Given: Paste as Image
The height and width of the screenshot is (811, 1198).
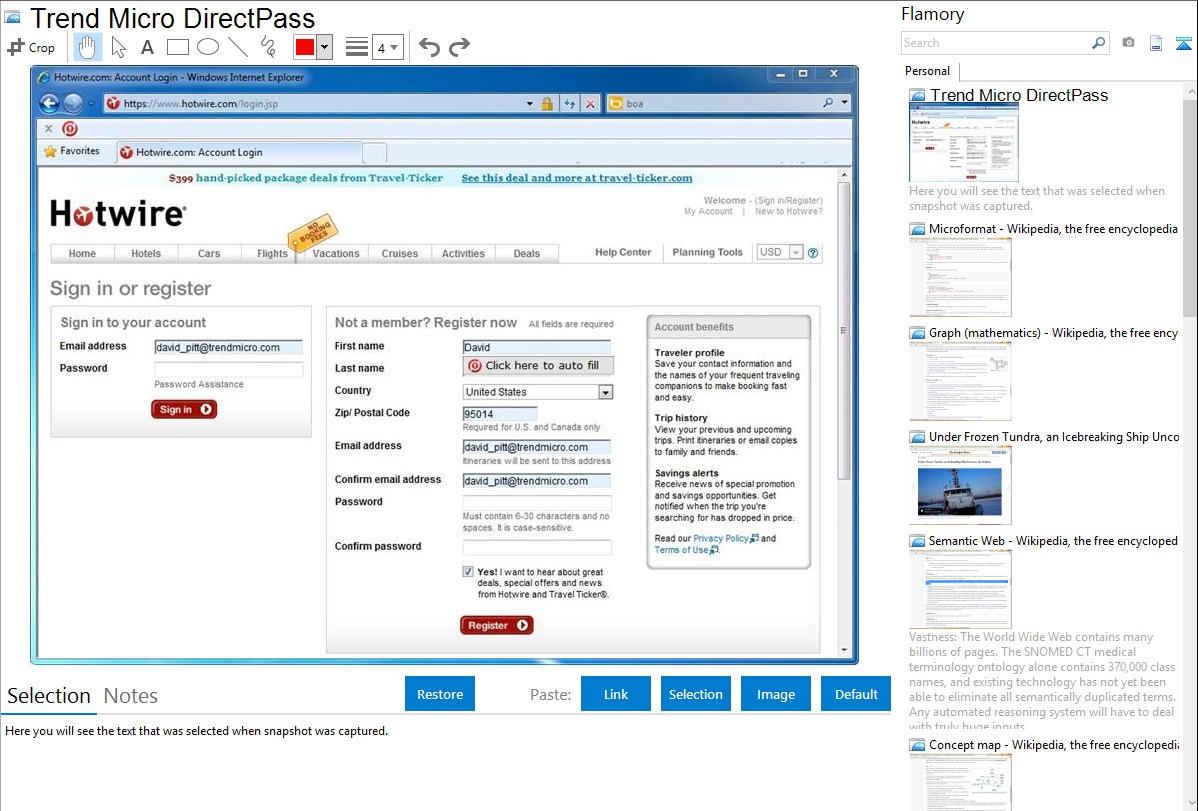Looking at the screenshot, I should 775,694.
